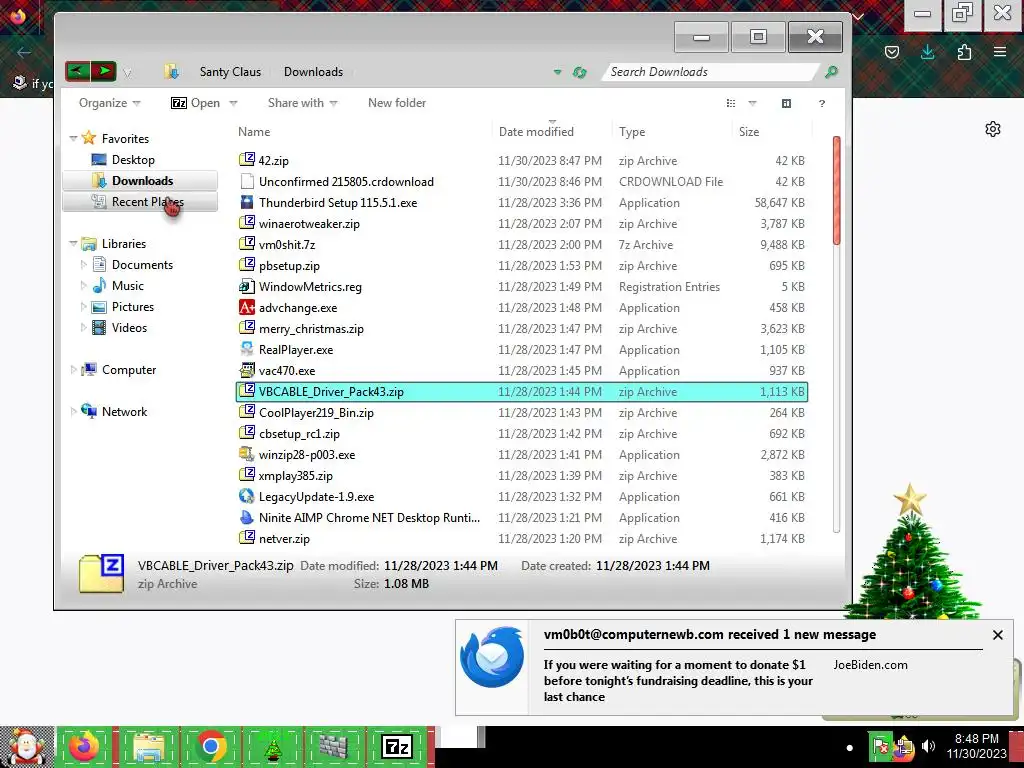Click the winzip28-p003.exe icon
The width and height of the screenshot is (1024, 768).
tap(247, 455)
